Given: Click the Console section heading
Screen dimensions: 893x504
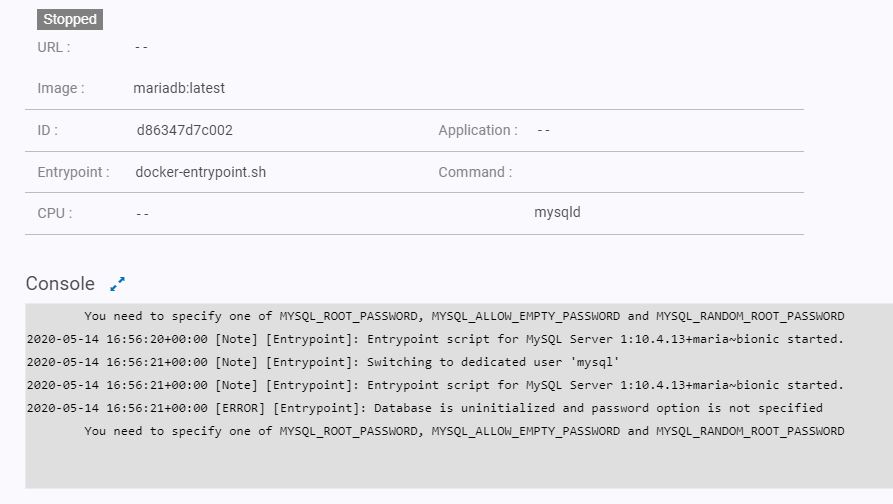Looking at the screenshot, I should click(60, 284).
